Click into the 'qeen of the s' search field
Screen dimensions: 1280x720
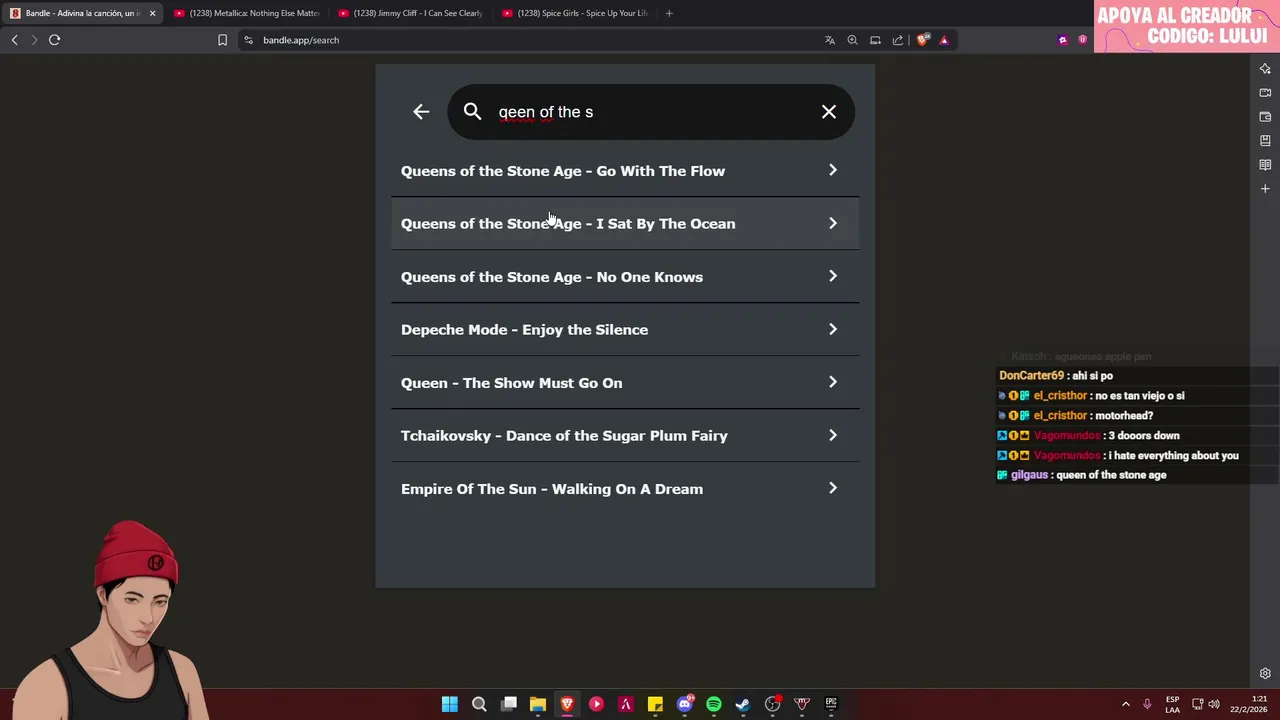coord(650,112)
